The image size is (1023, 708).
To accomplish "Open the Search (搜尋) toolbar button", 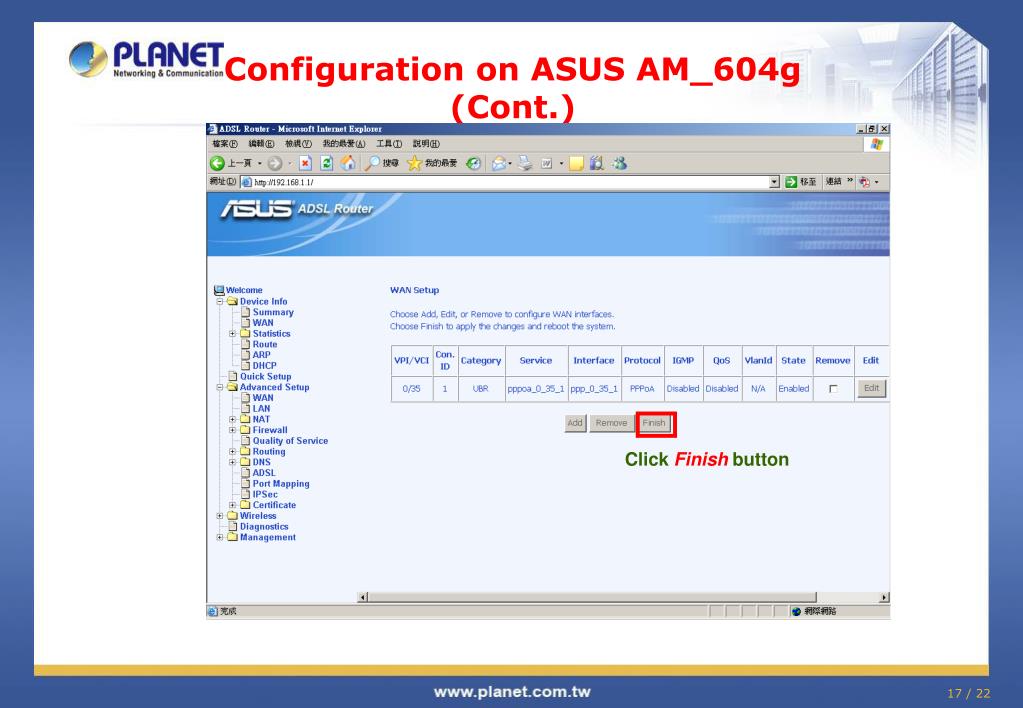I will pyautogui.click(x=382, y=163).
